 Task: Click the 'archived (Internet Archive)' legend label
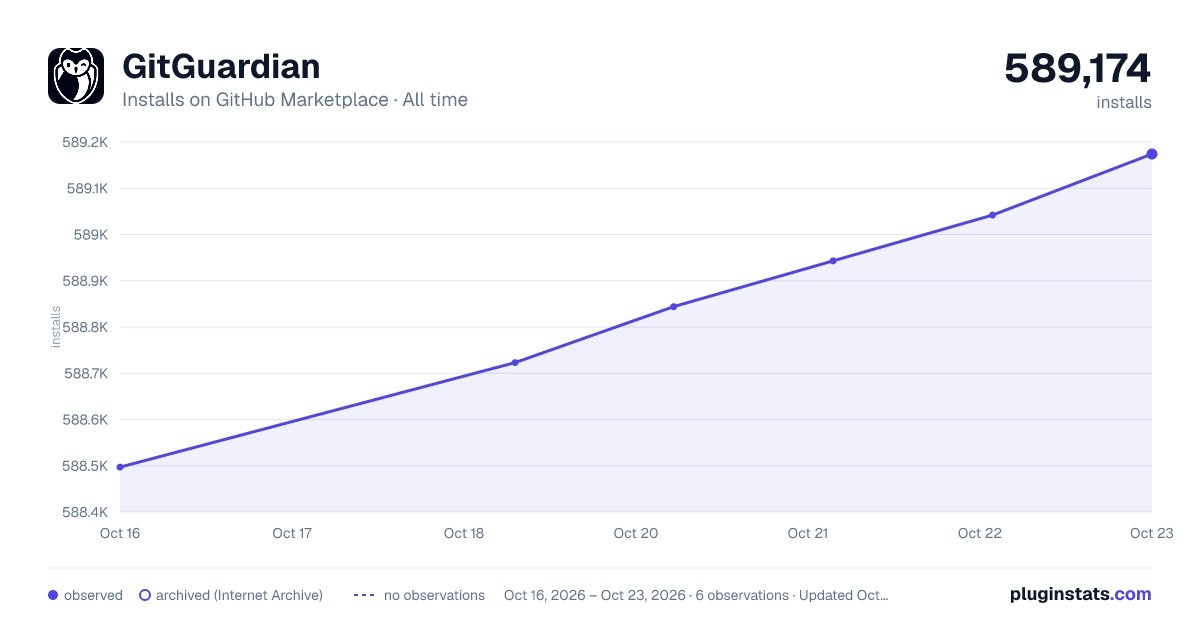[240, 595]
